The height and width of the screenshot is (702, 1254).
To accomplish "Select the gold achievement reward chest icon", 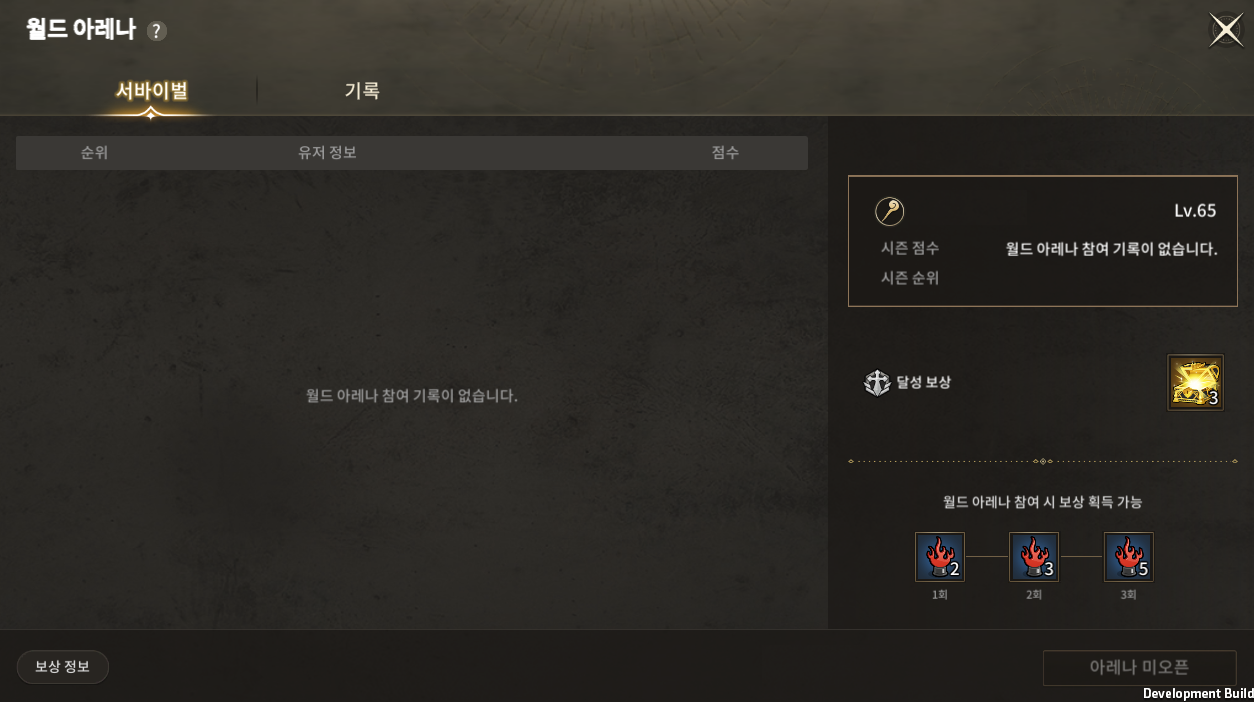I will [x=1196, y=382].
